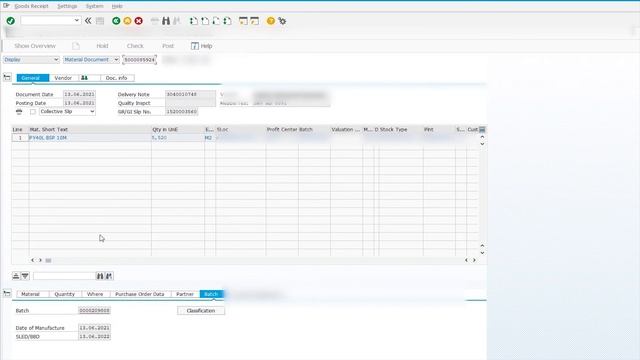This screenshot has width=640, height=360.
Task: Switch to the Doc. info header tab
Action: click(x=117, y=78)
